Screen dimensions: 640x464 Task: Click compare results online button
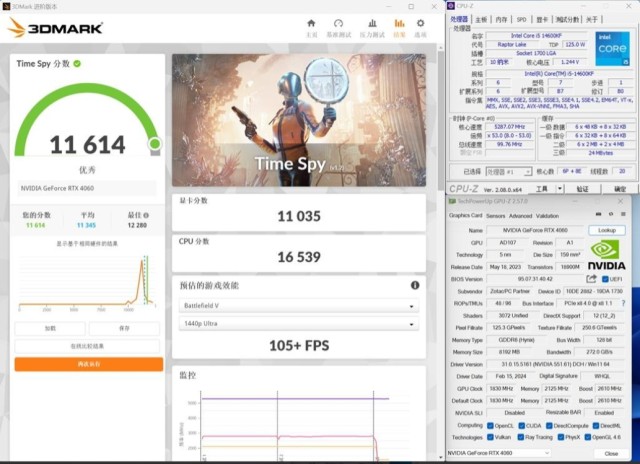(x=87, y=346)
